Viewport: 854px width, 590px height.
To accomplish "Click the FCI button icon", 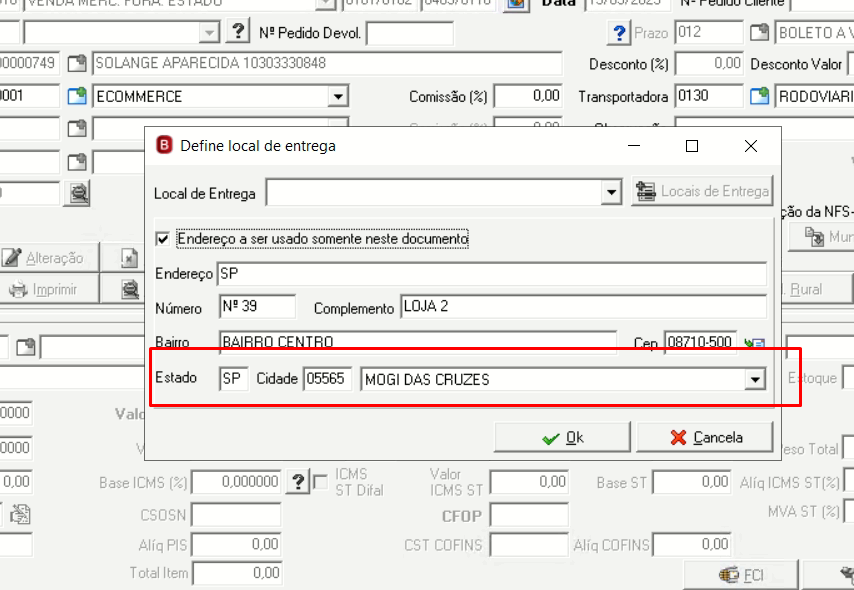I will pos(728,575).
